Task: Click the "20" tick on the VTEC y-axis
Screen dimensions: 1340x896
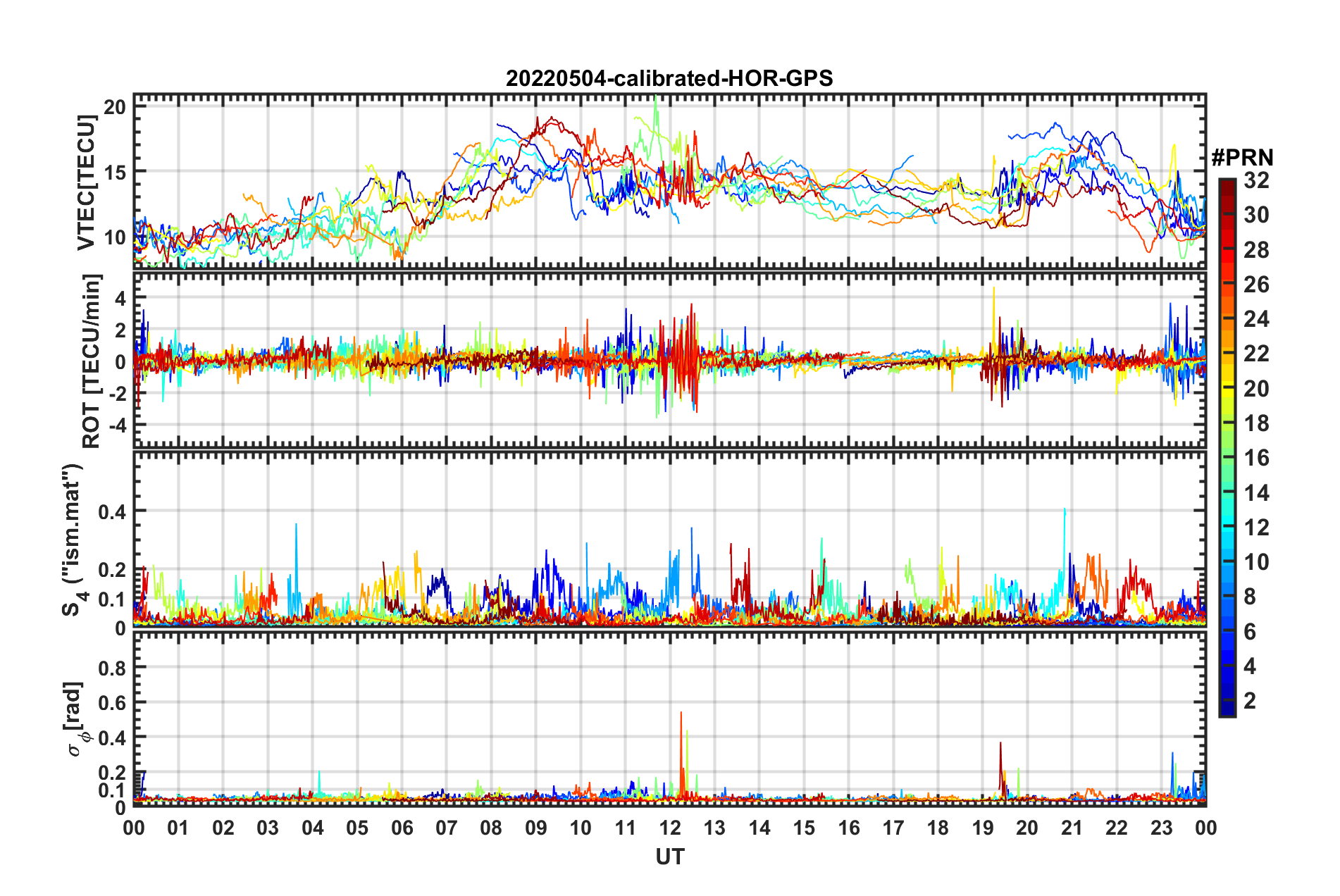Action: [115, 106]
